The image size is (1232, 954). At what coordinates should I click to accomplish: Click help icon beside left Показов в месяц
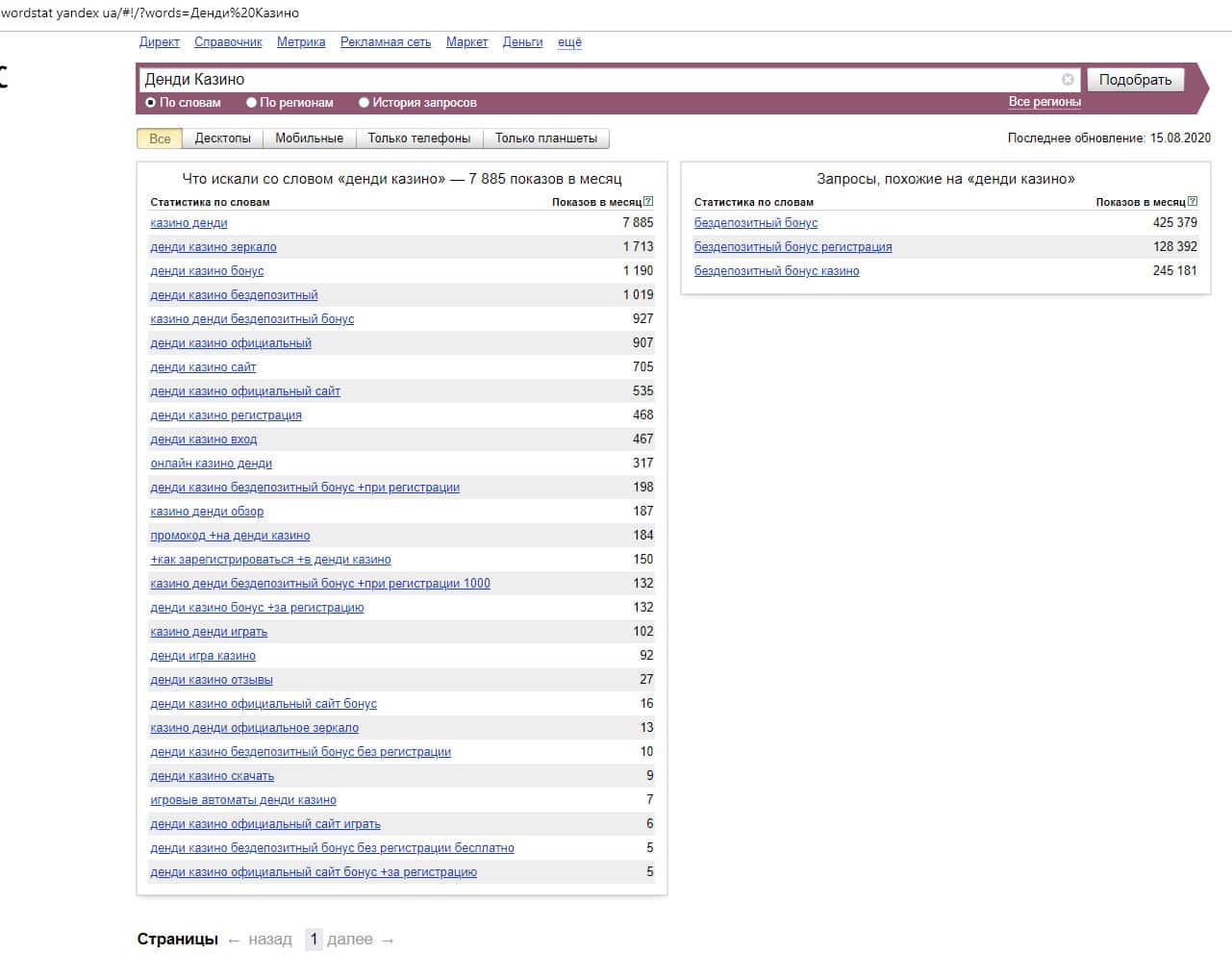point(648,202)
